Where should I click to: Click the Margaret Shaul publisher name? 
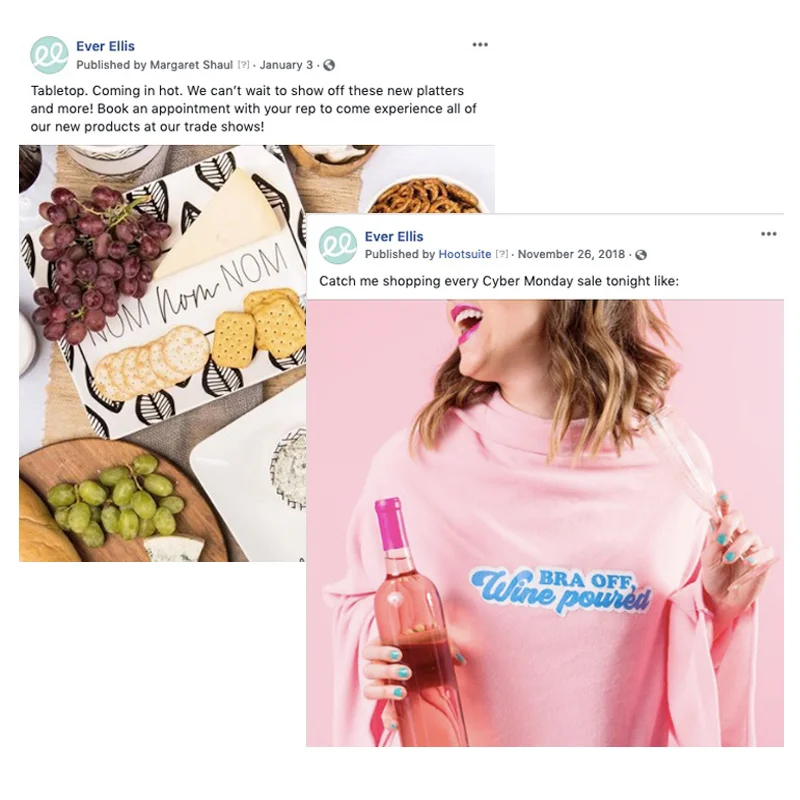click(191, 65)
